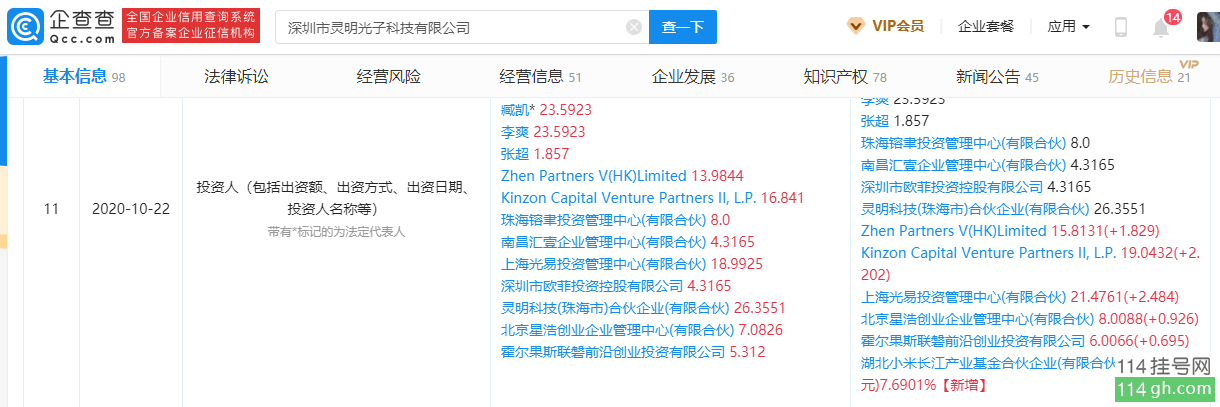Select the 带有*标记的为法定代表人 note
The width and height of the screenshot is (1220, 407).
[336, 231]
